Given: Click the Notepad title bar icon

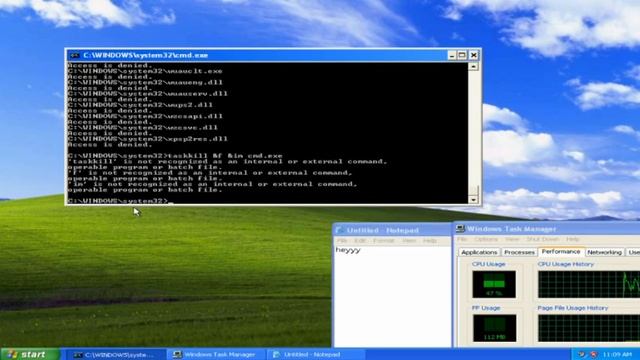Looking at the screenshot, I should pyautogui.click(x=339, y=230).
